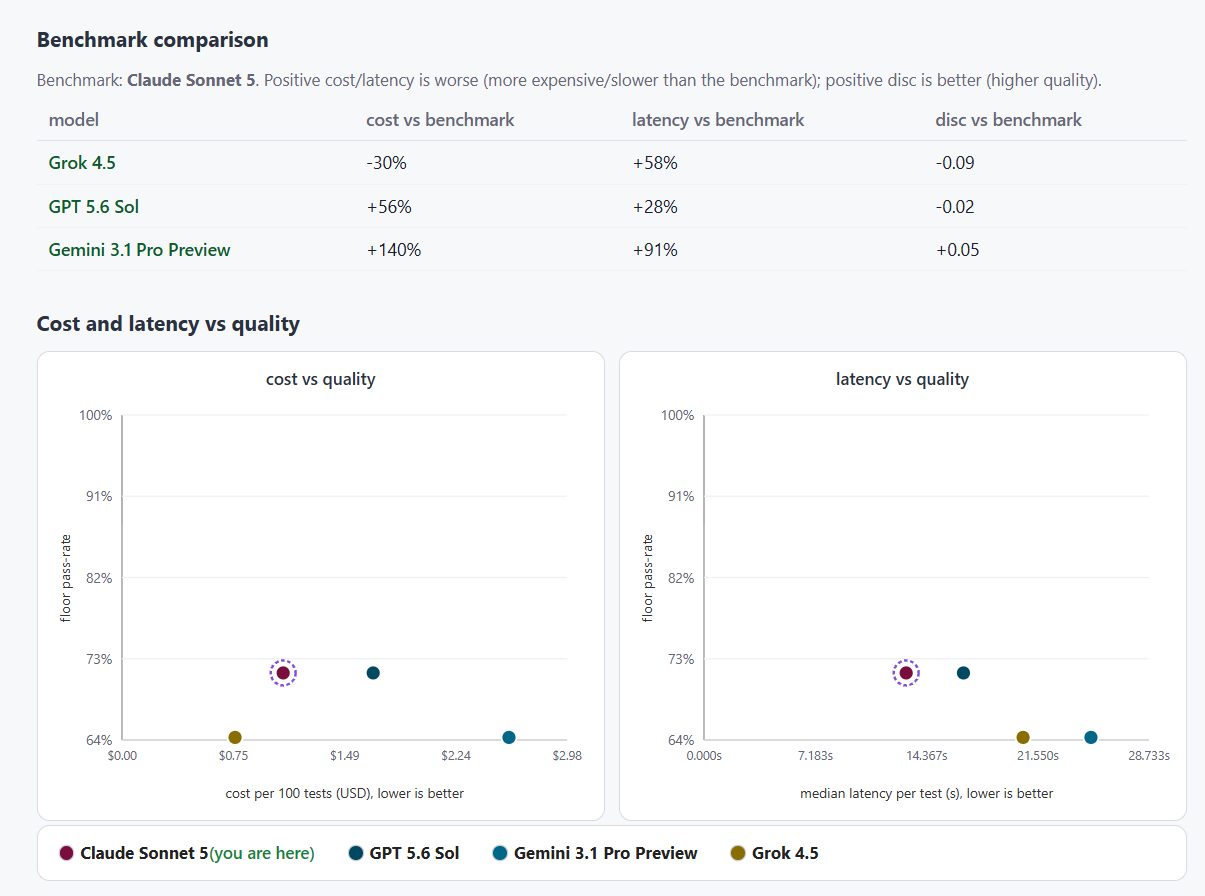Select Gemini disc value +0.05
The height and width of the screenshot is (896, 1205).
click(x=958, y=250)
